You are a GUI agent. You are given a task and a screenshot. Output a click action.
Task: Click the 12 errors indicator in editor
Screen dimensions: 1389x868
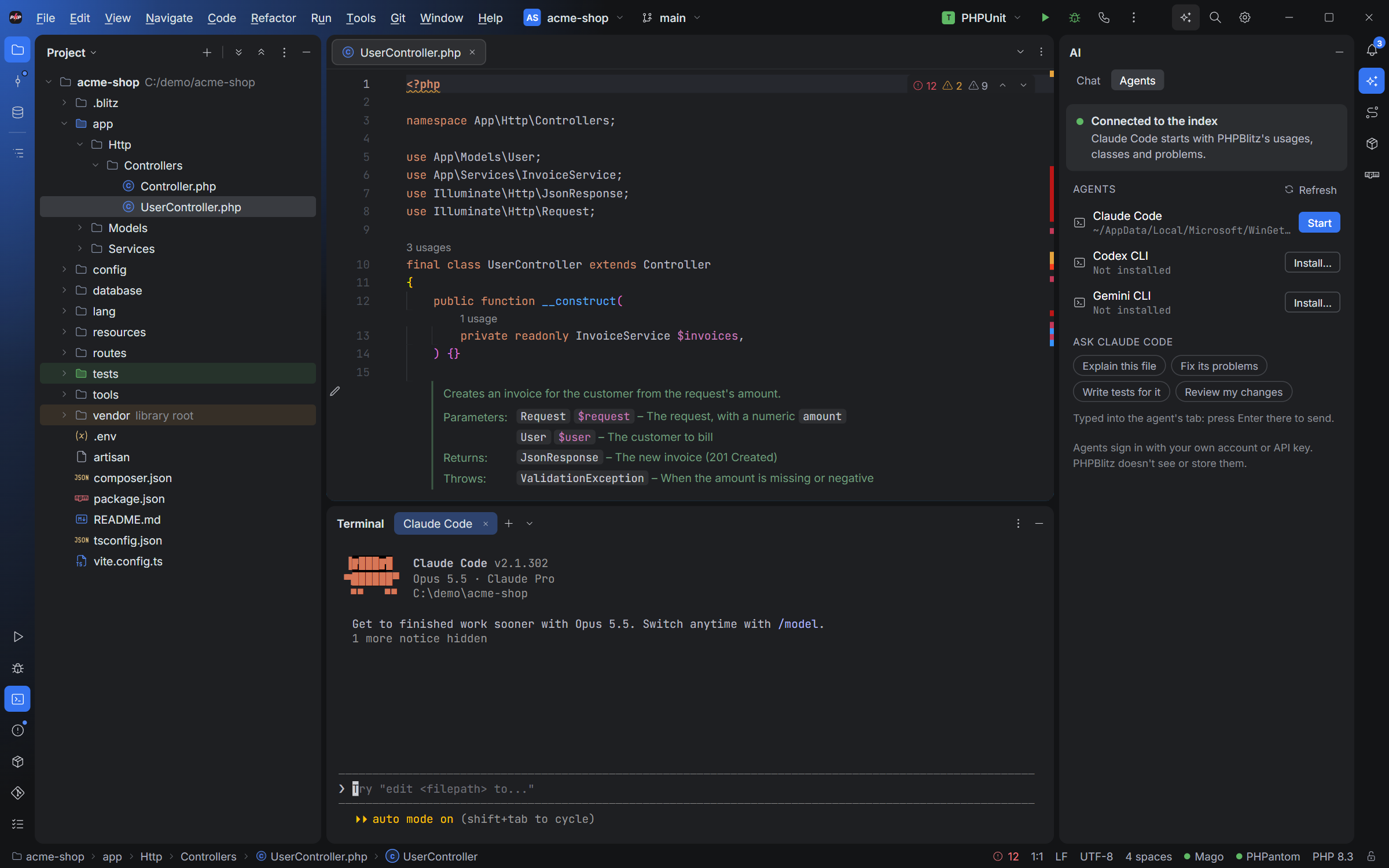point(925,86)
